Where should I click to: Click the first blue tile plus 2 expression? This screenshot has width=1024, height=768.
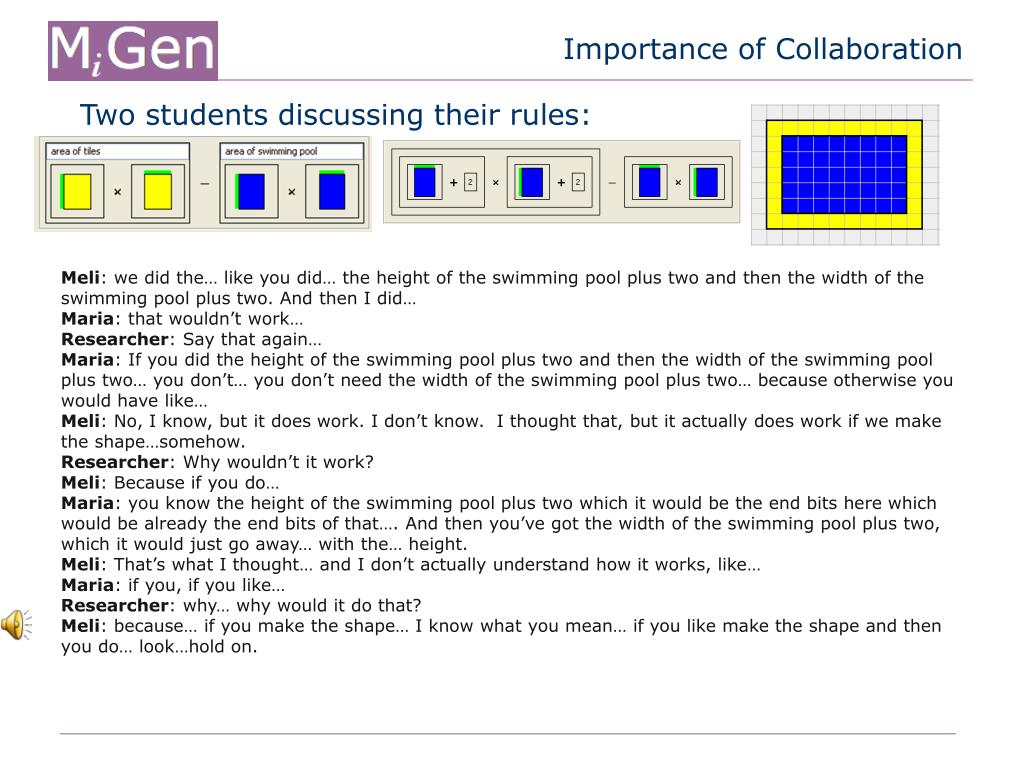[441, 182]
